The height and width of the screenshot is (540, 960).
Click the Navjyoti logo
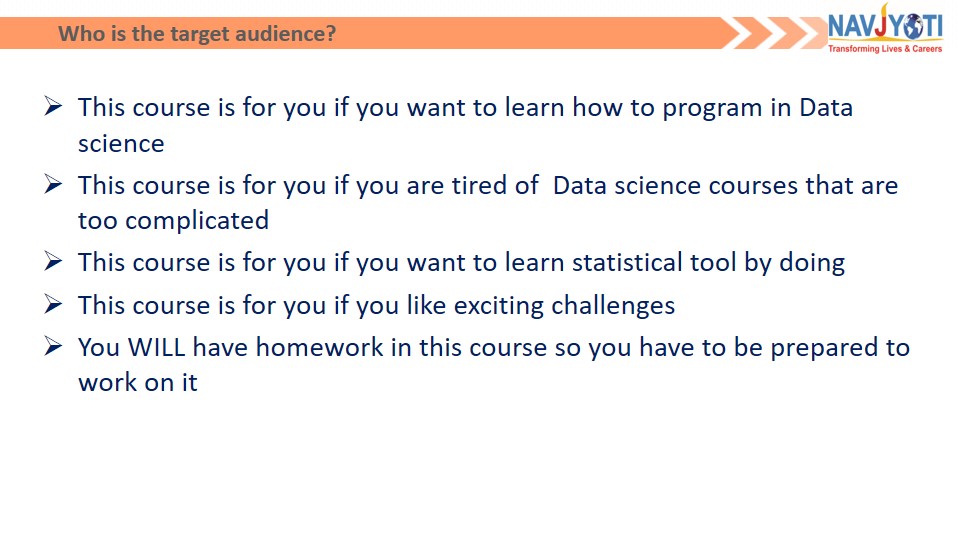885,29
